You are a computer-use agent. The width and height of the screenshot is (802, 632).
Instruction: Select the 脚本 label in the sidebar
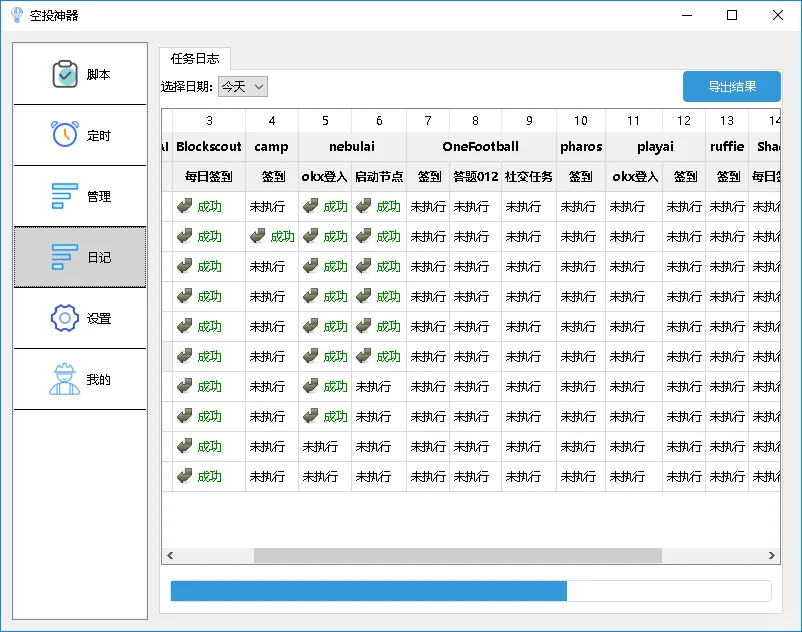[x=99, y=75]
